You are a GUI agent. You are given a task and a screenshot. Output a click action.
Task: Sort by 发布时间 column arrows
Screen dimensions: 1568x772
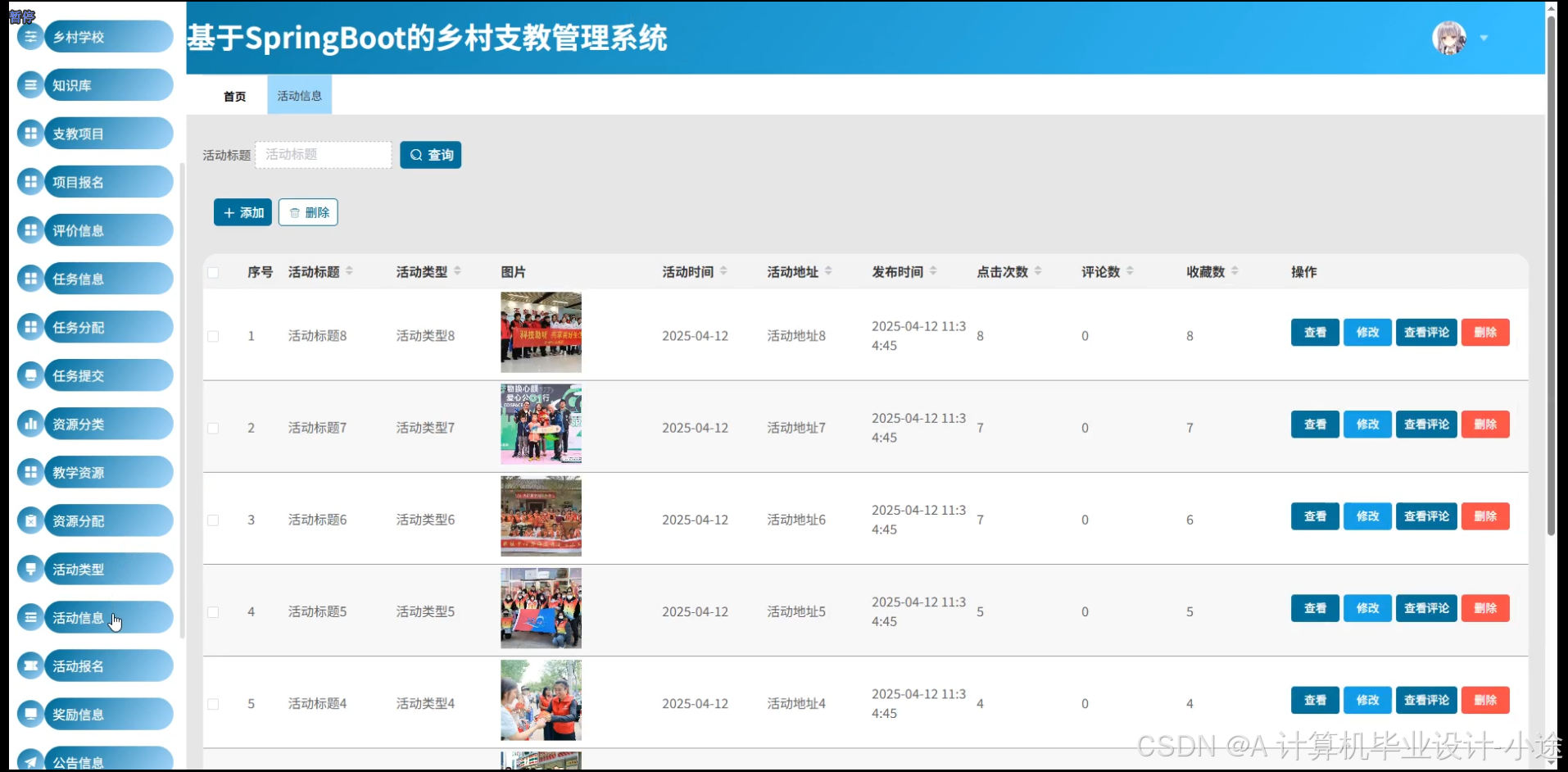(933, 271)
